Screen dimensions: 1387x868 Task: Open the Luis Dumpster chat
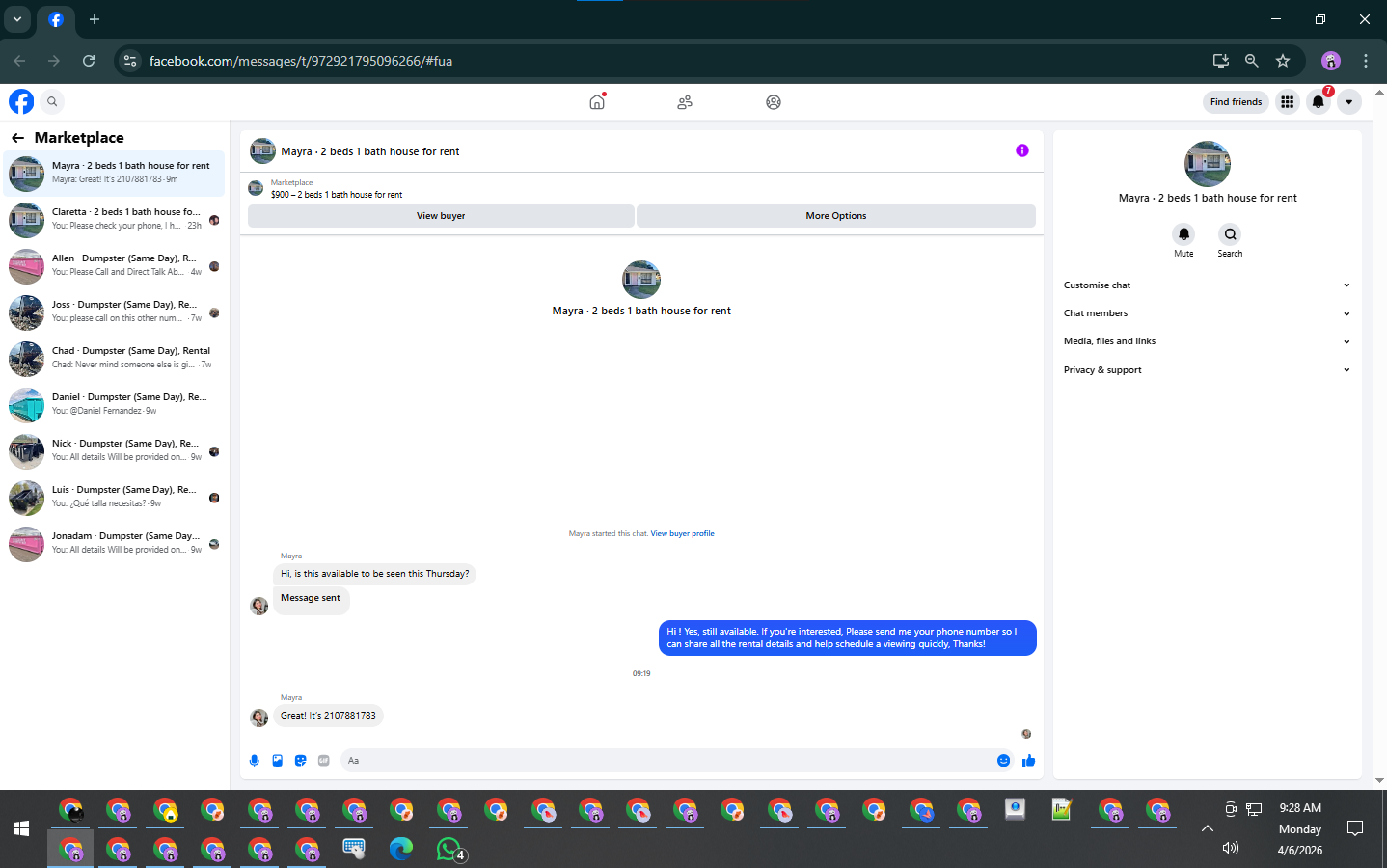click(x=115, y=498)
